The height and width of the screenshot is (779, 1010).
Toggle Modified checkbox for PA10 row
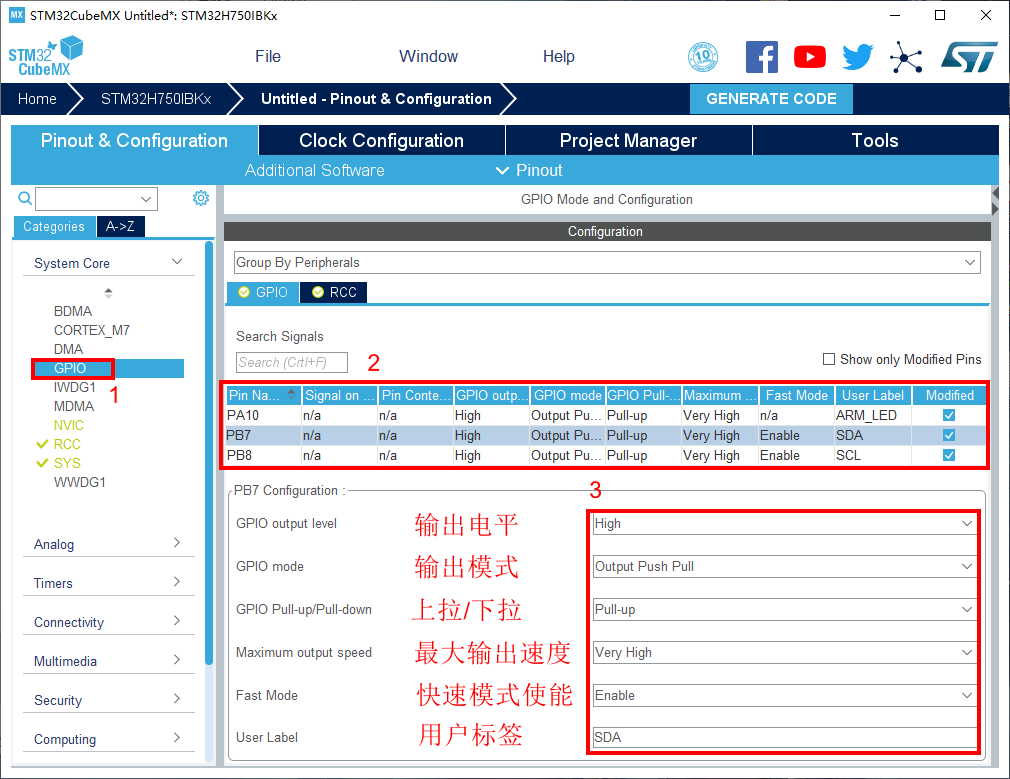point(949,415)
